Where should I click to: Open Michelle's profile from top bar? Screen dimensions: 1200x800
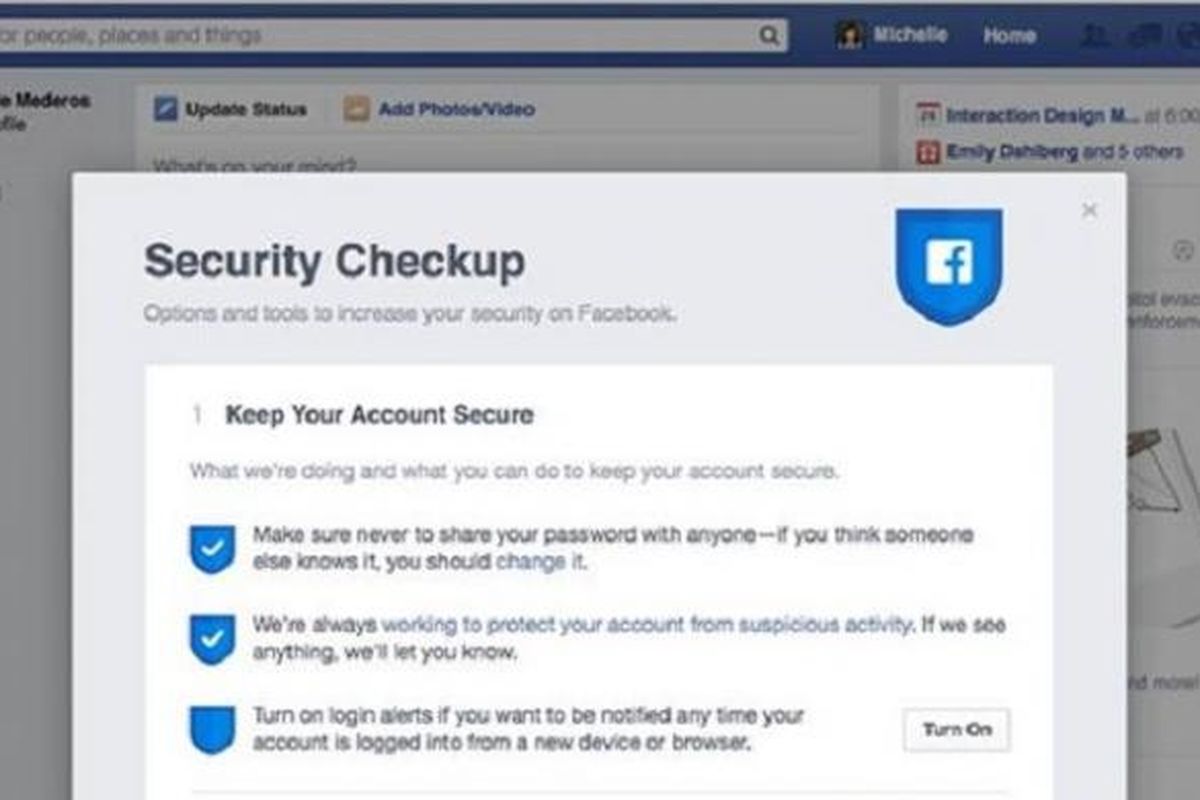click(x=909, y=35)
